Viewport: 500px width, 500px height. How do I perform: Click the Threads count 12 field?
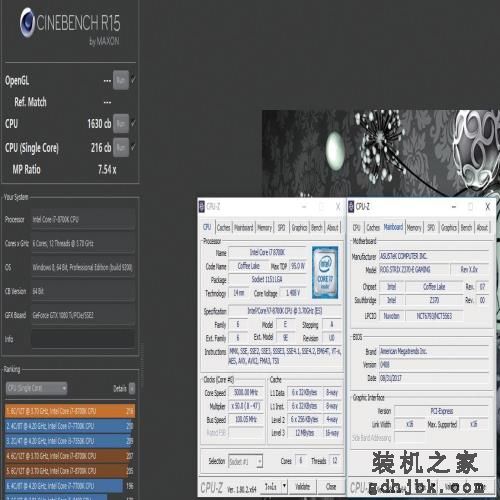[x=335, y=461]
